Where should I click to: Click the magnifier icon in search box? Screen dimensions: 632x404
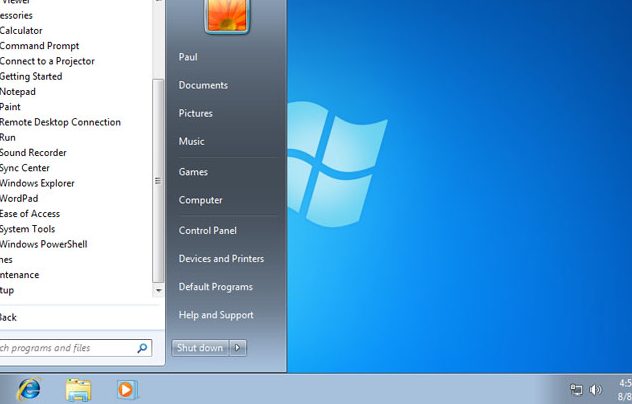pos(142,348)
